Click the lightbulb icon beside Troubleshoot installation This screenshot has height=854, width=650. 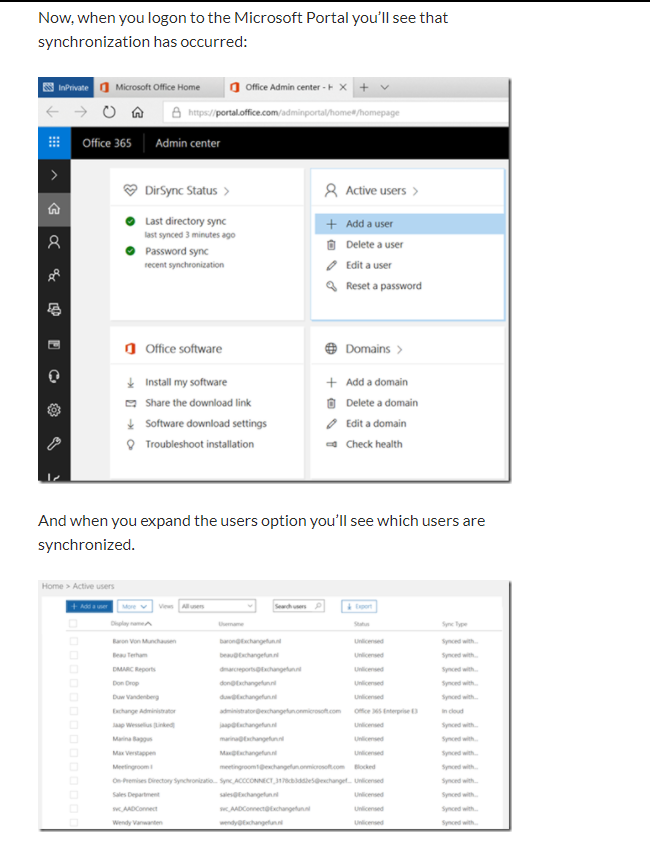tap(131, 444)
